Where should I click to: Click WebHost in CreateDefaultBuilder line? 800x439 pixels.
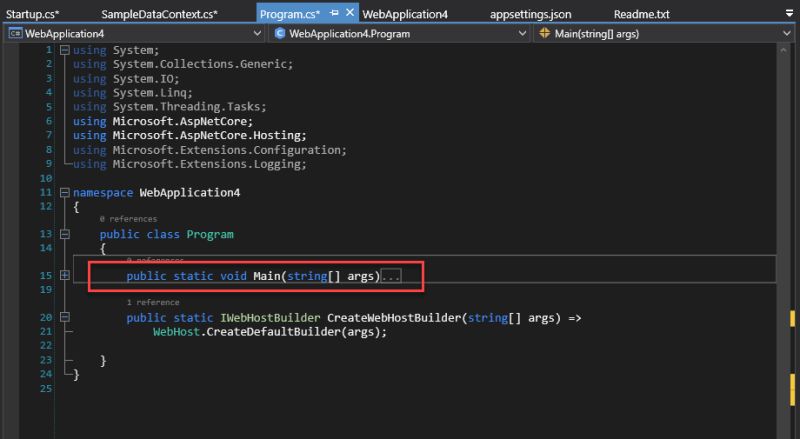pos(176,332)
